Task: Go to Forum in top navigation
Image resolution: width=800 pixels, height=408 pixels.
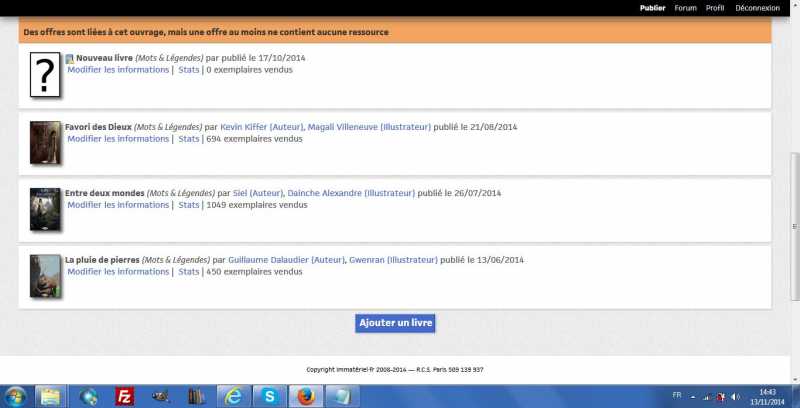Action: pyautogui.click(x=685, y=8)
